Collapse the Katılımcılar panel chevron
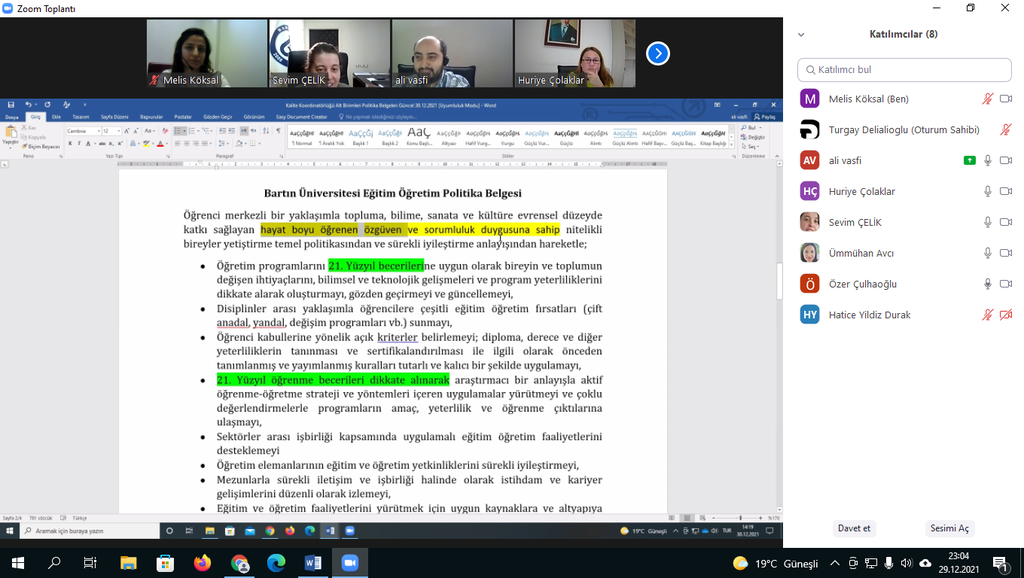This screenshot has height=578, width=1024. click(x=801, y=34)
